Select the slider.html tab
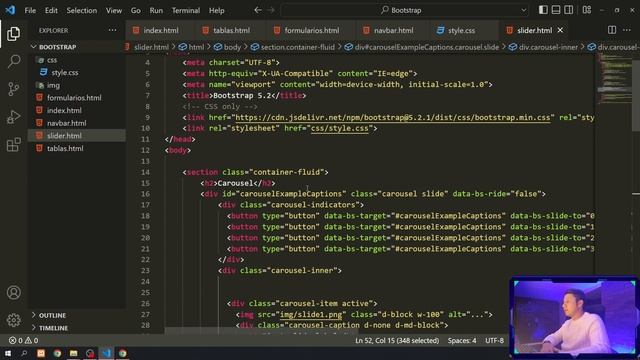 534,30
